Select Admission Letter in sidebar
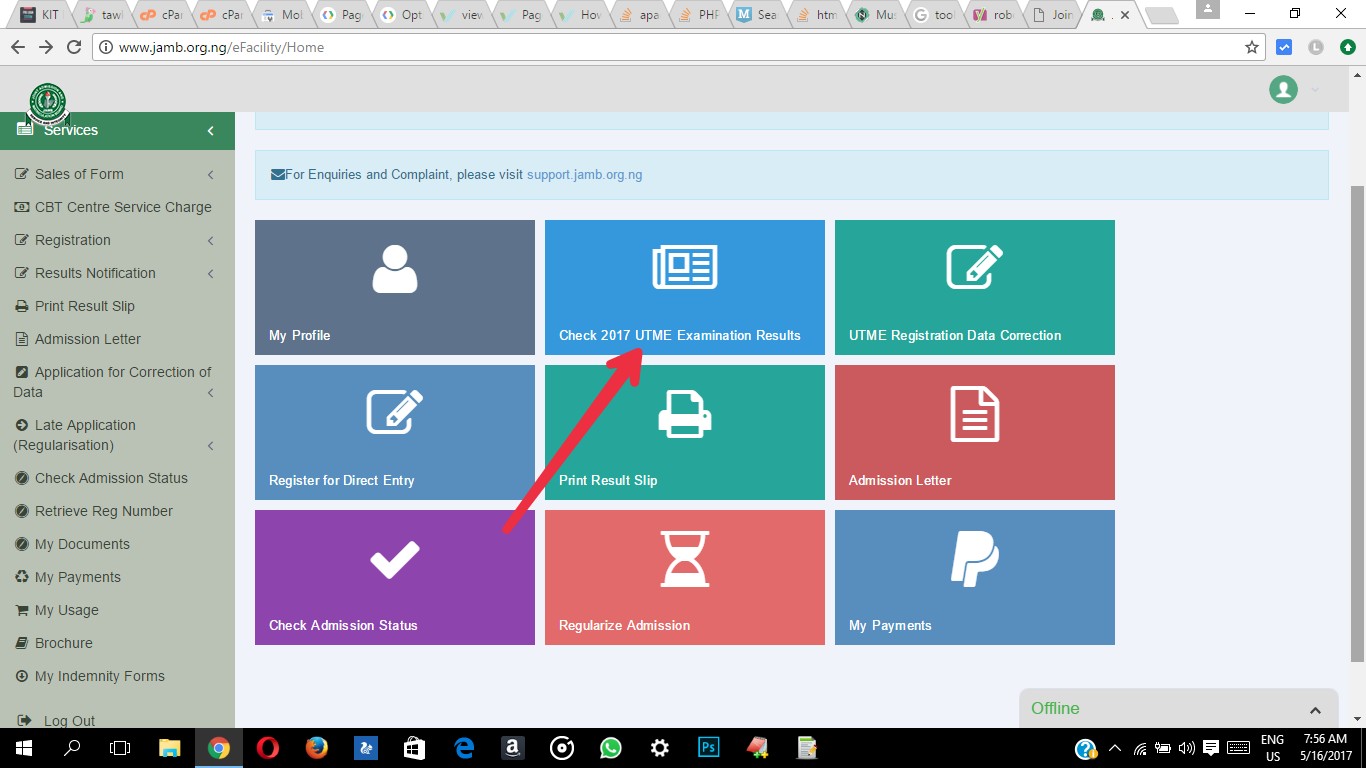1366x768 pixels. tap(117, 339)
